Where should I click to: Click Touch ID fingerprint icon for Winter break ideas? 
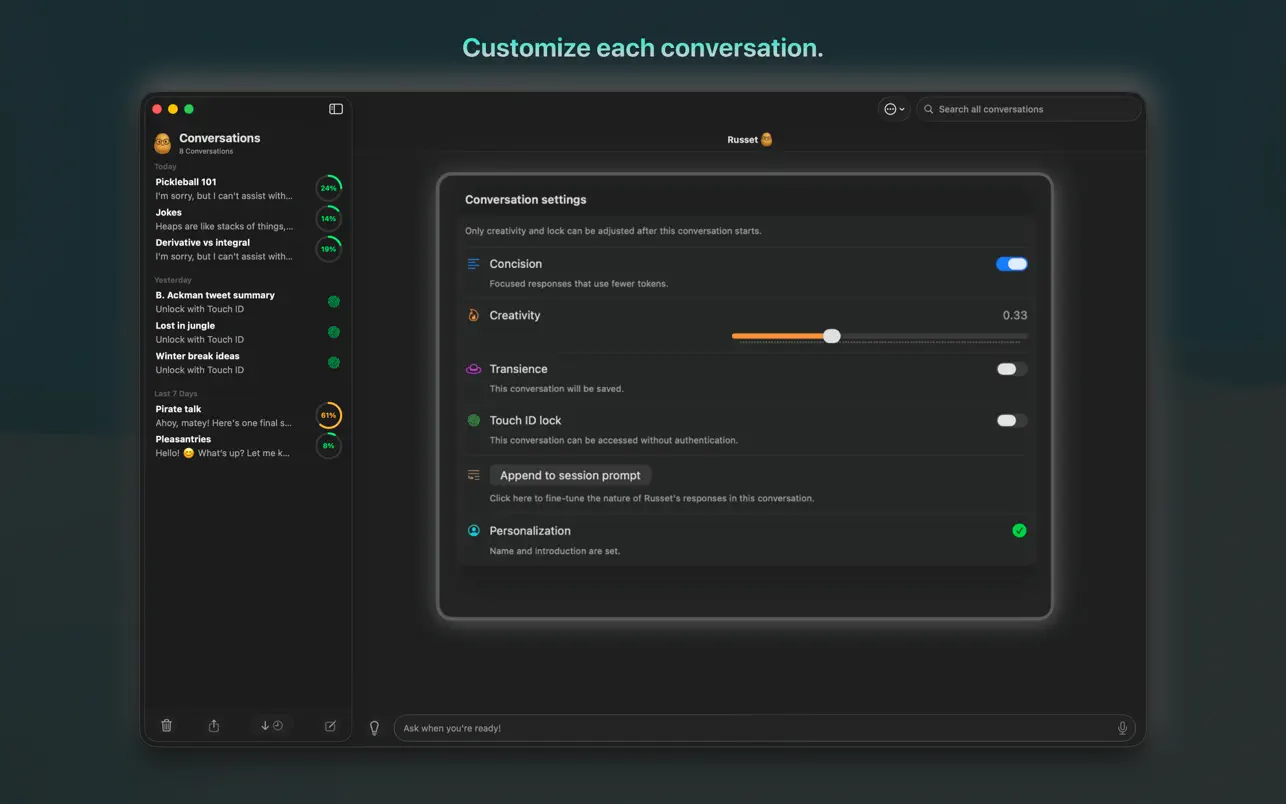[x=334, y=362]
